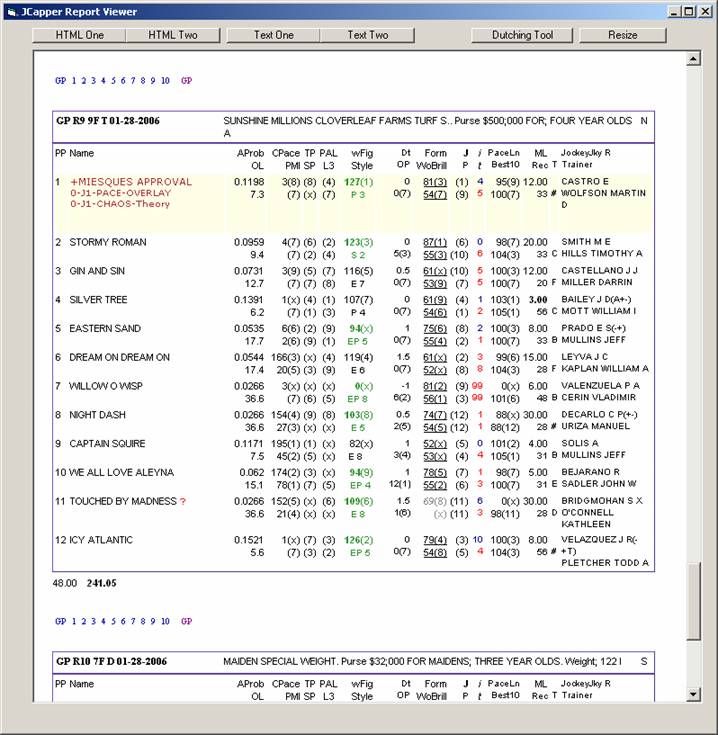Switch to Text Two view
This screenshot has height=735, width=718.
(367, 35)
